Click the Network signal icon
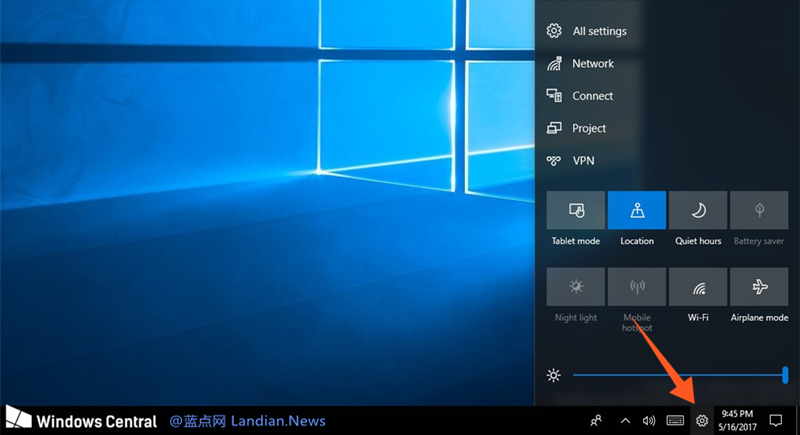Screen dimensions: 800x435 coord(554,64)
